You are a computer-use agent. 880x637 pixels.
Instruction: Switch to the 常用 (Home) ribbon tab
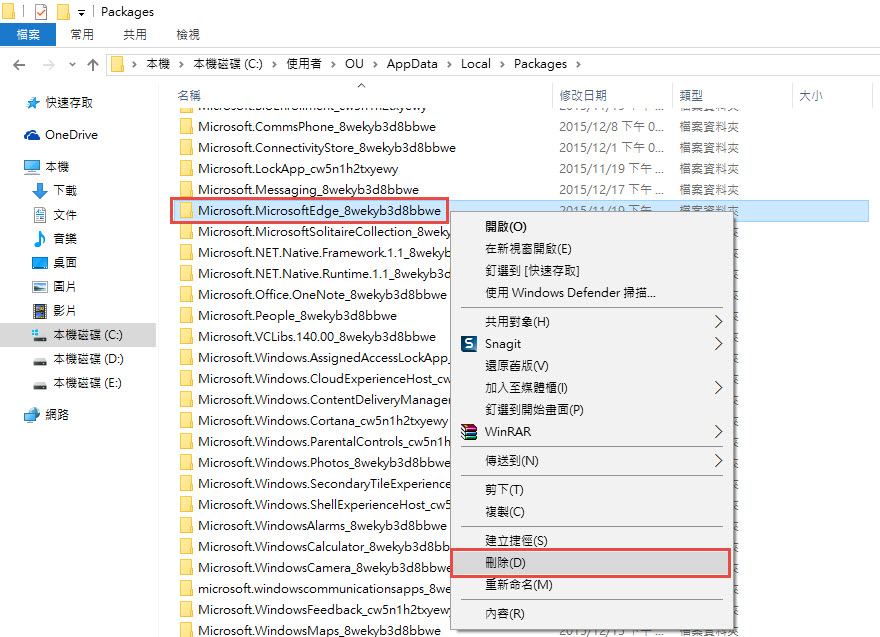click(x=82, y=35)
